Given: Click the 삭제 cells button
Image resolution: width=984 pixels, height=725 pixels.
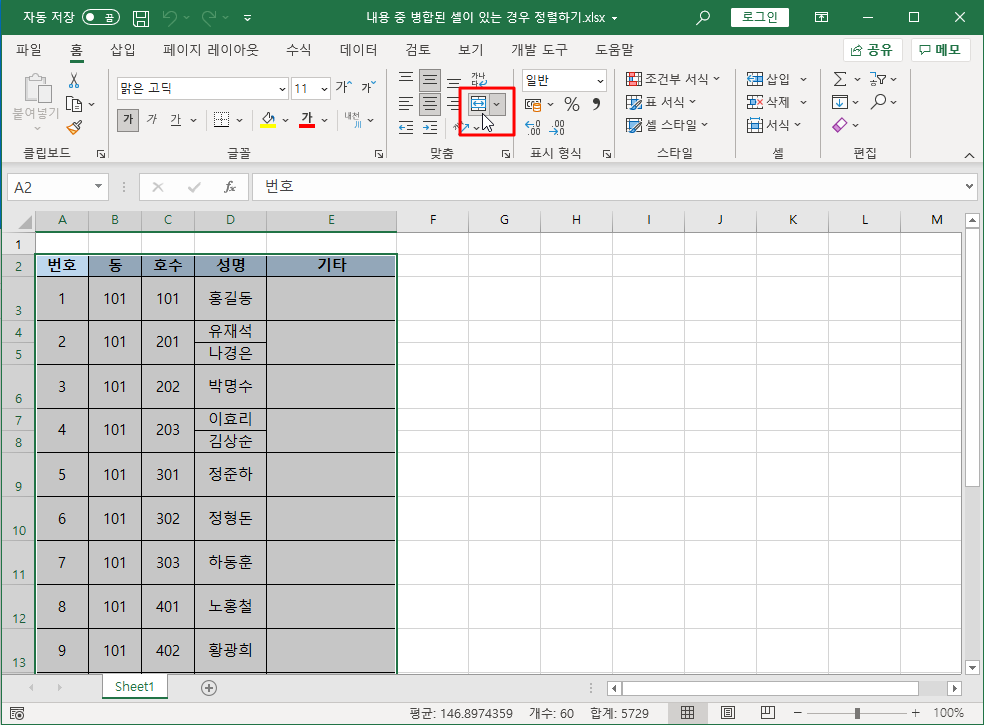Looking at the screenshot, I should pos(769,102).
